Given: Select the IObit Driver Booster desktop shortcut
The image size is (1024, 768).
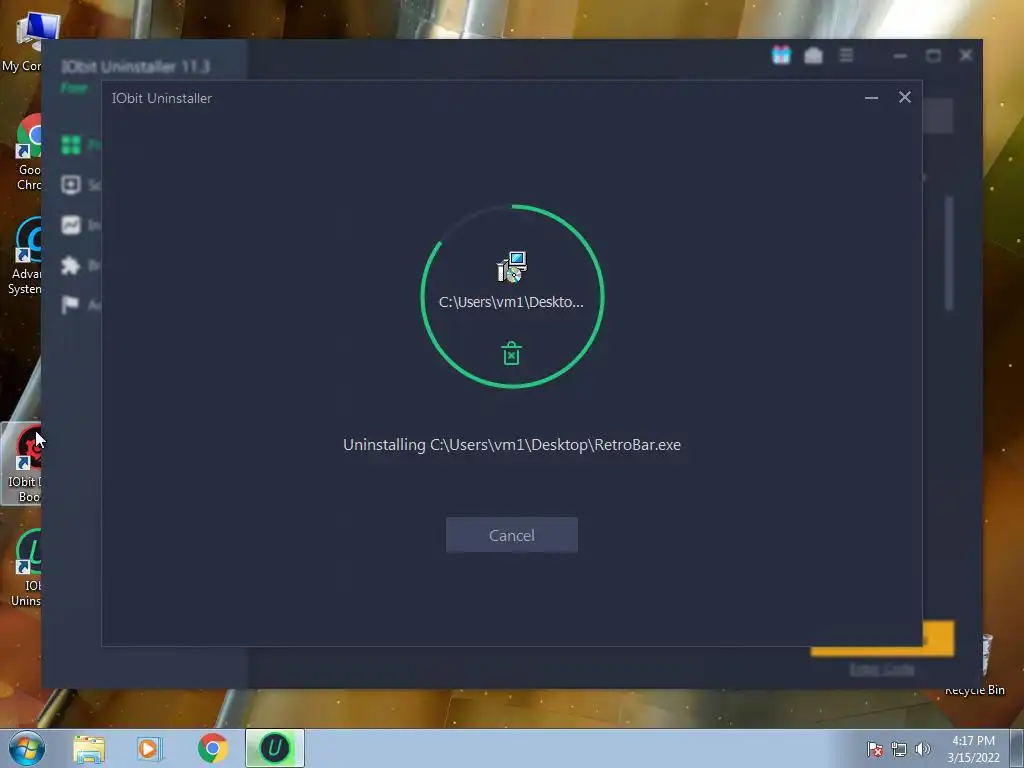Looking at the screenshot, I should (22, 464).
